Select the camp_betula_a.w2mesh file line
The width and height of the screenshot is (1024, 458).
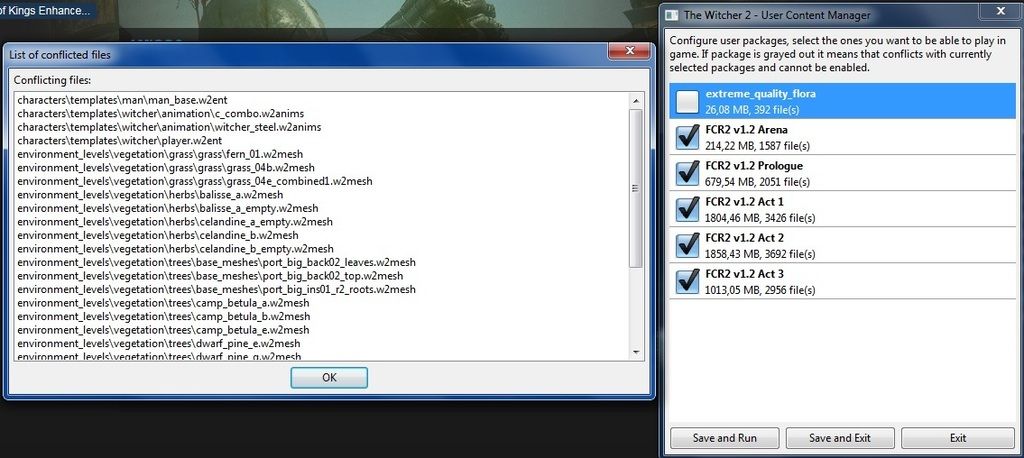[163, 303]
